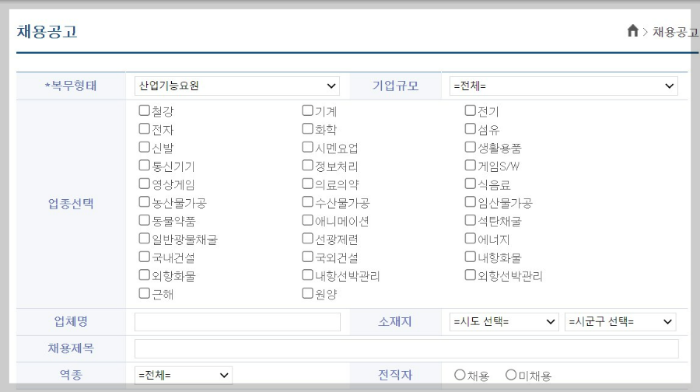Check the 일반광물채굴 checkbox
The width and height of the screenshot is (700, 392).
click(x=144, y=238)
